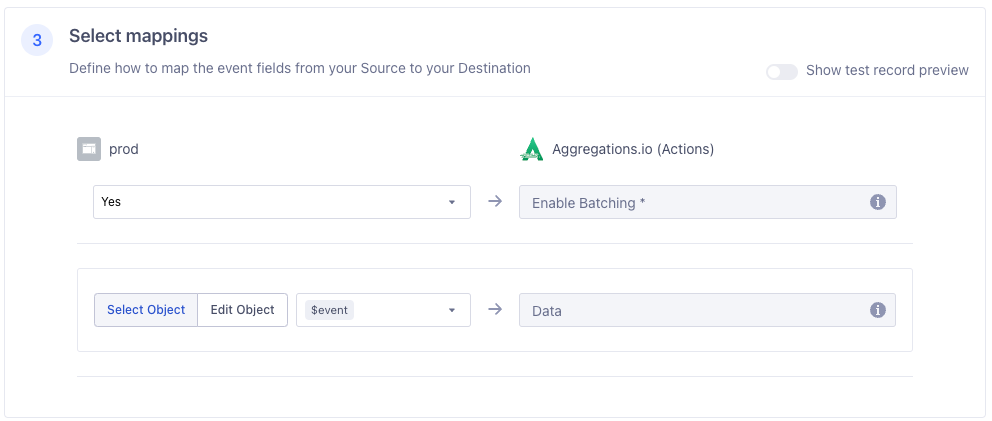The height and width of the screenshot is (421, 992).
Task: Click the info icon in Enable Batching field
Action: (878, 202)
